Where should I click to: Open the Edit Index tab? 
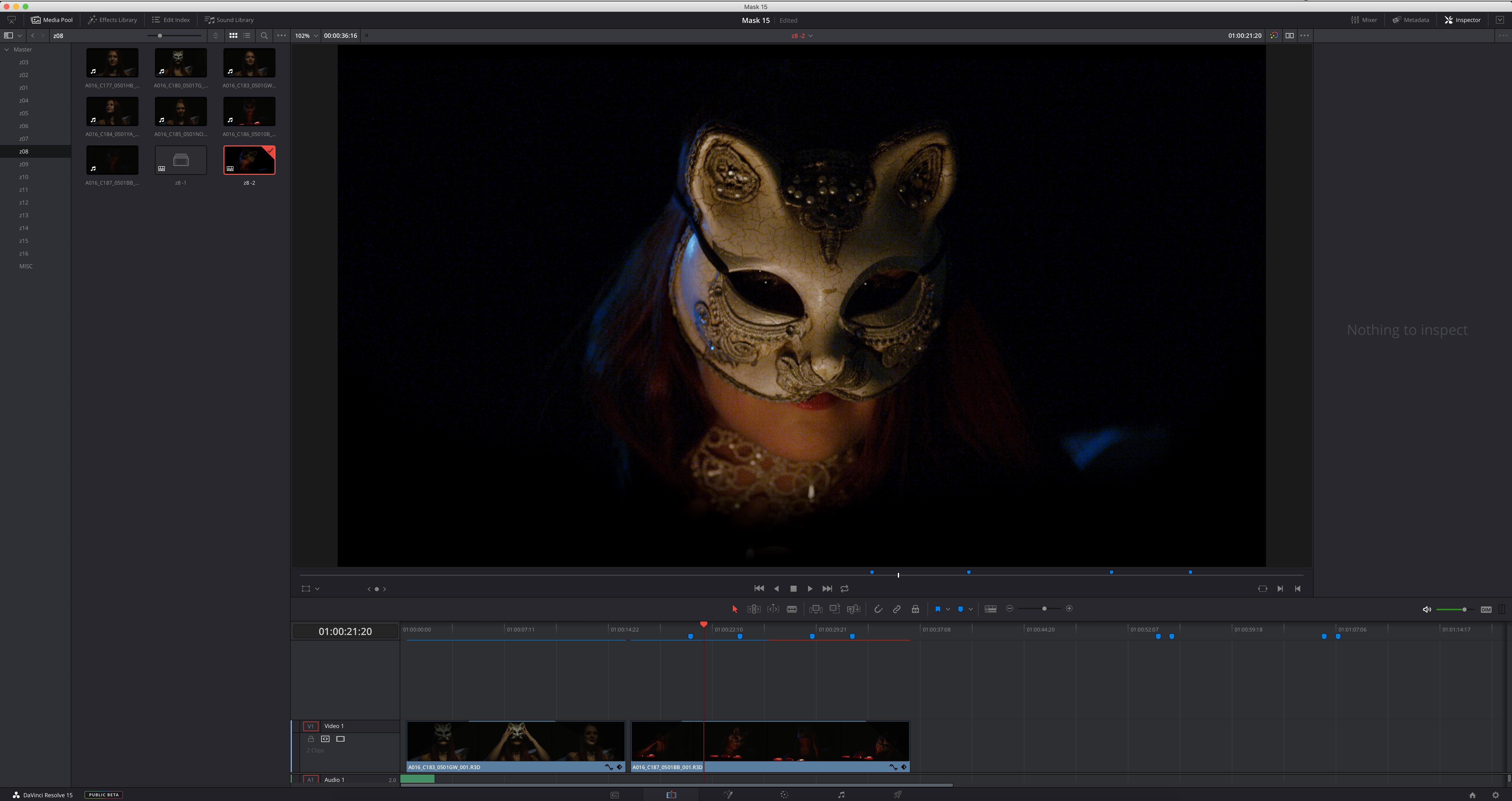(171, 19)
